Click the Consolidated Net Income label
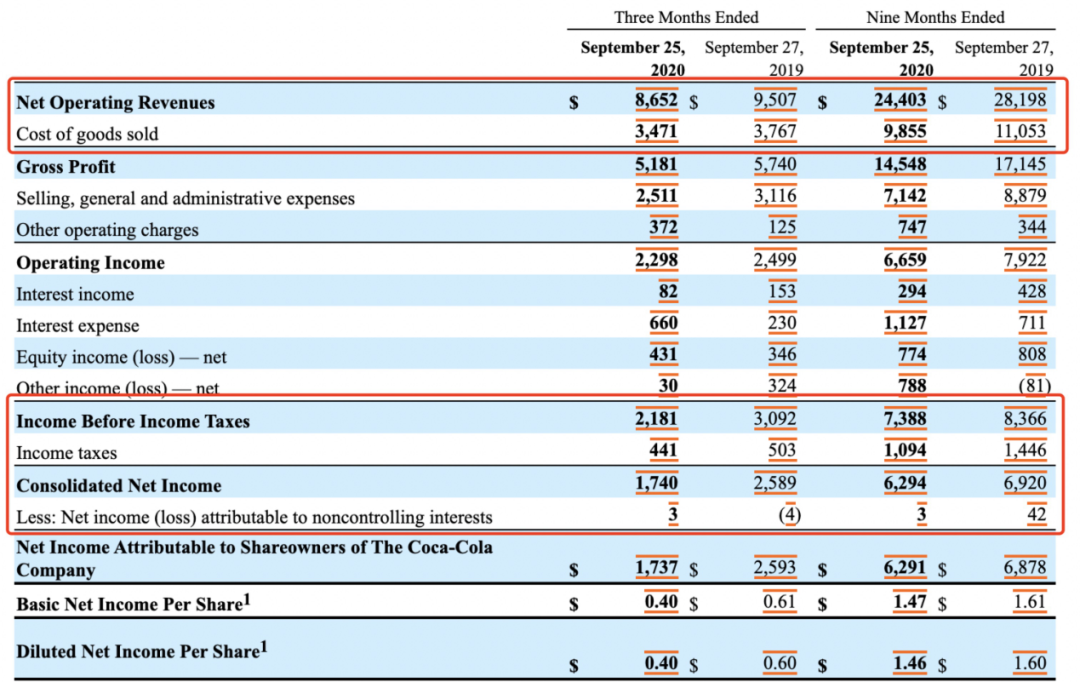This screenshot has height=682, width=1080. pyautogui.click(x=118, y=485)
